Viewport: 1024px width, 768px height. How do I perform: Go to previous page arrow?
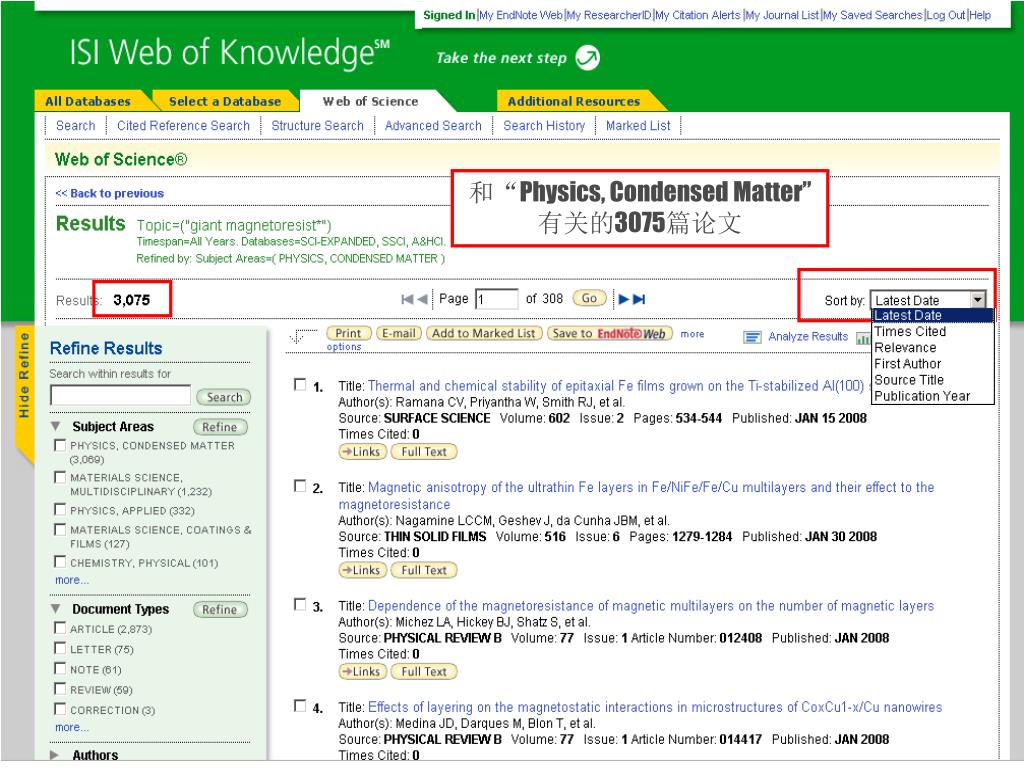click(x=423, y=299)
